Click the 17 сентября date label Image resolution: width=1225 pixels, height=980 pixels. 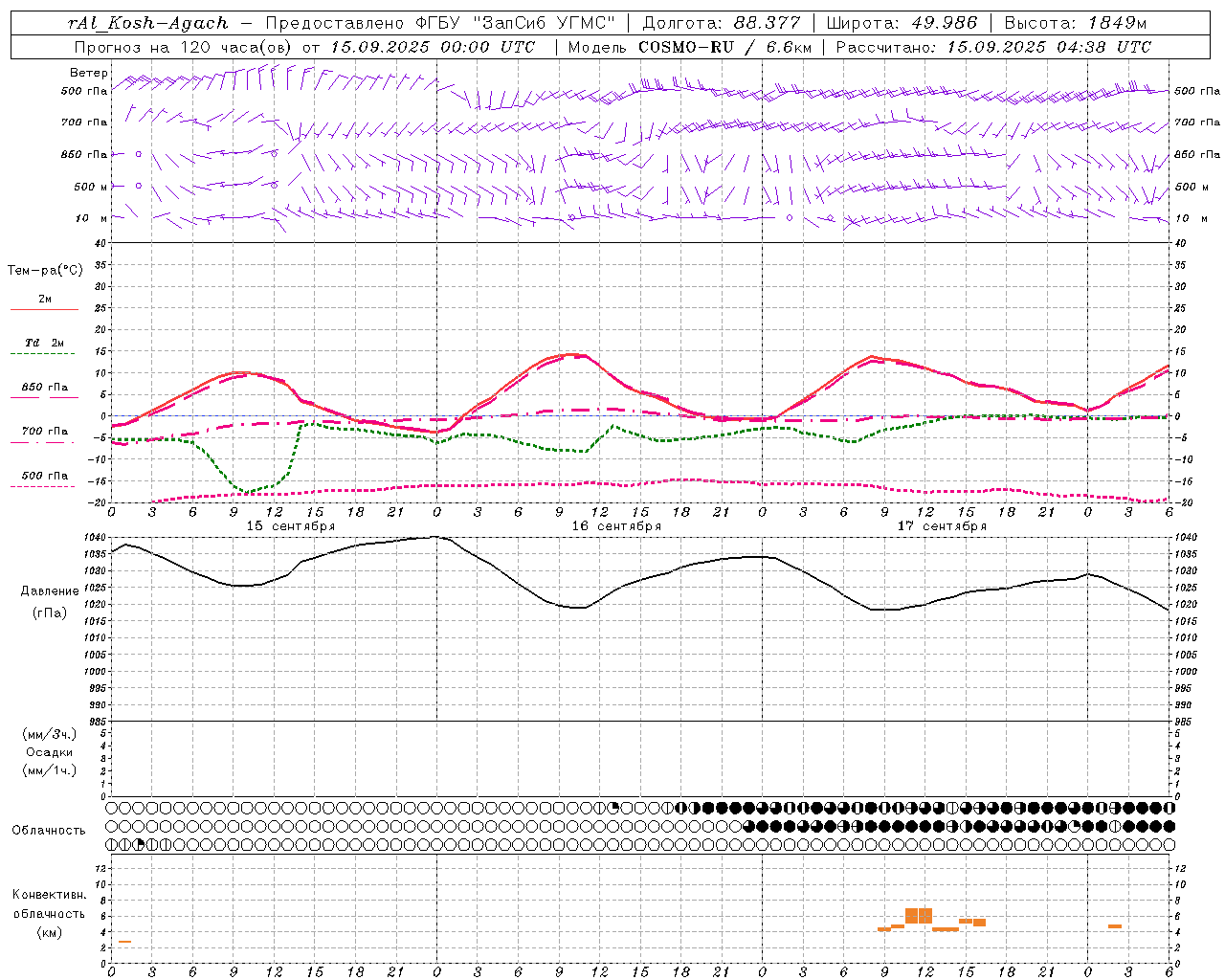(942, 526)
